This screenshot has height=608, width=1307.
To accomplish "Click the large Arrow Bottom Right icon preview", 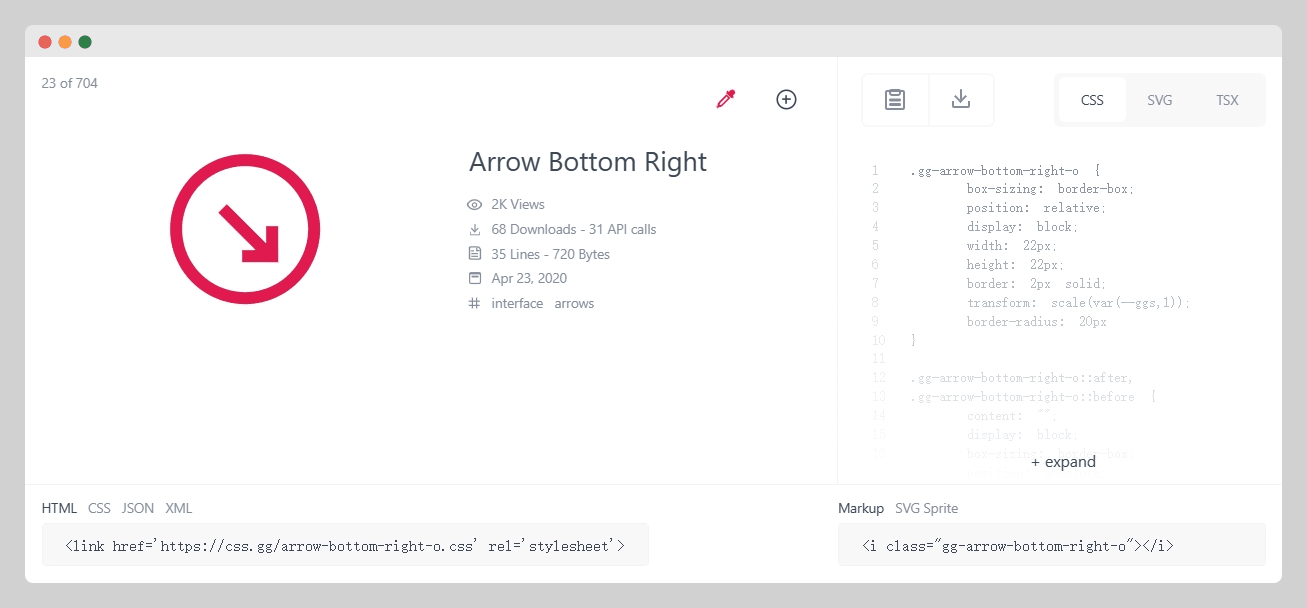I will click(x=245, y=229).
